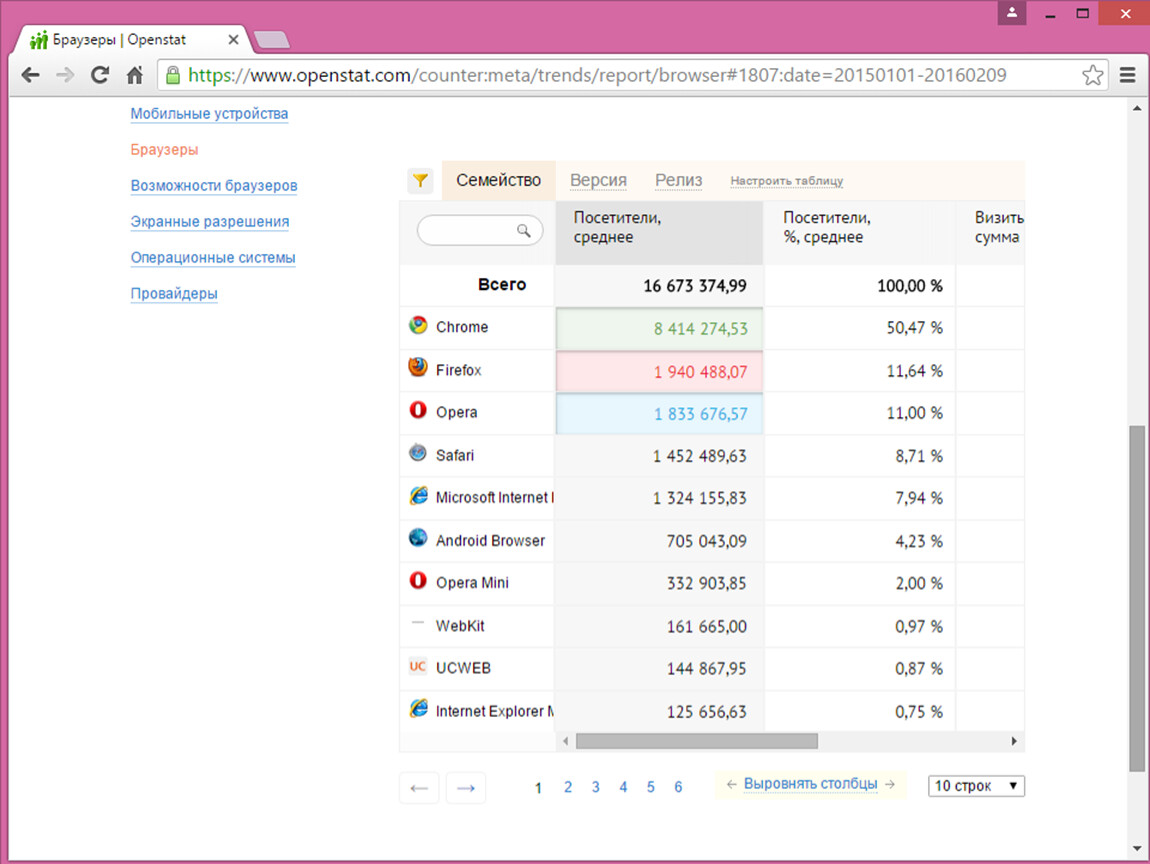Image resolution: width=1150 pixels, height=864 pixels.
Task: Click the red Firefox value 1 940 488,07
Action: click(700, 372)
